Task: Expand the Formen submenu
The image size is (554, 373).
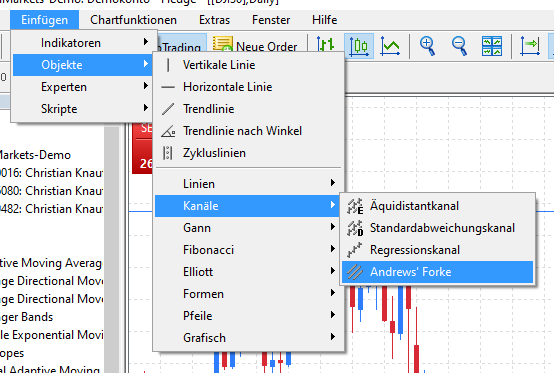Action: click(248, 294)
